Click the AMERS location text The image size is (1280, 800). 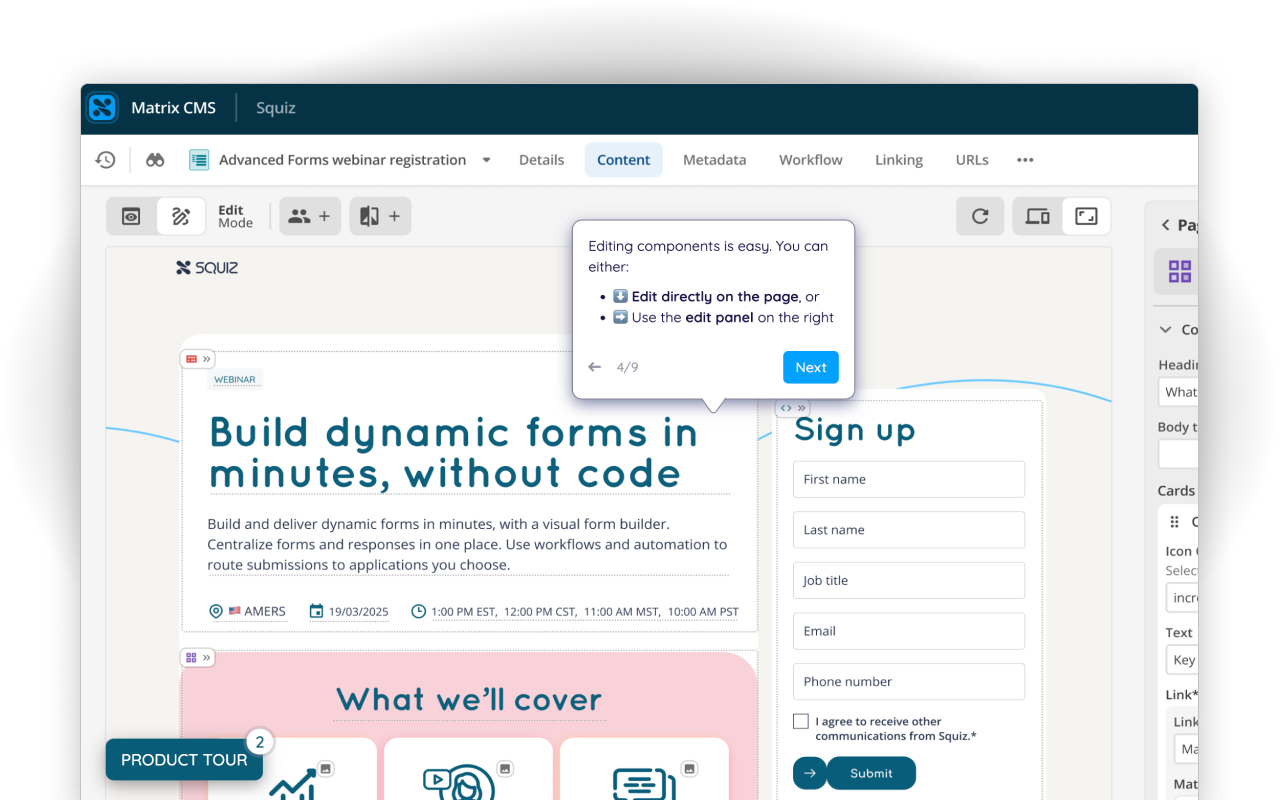click(265, 611)
